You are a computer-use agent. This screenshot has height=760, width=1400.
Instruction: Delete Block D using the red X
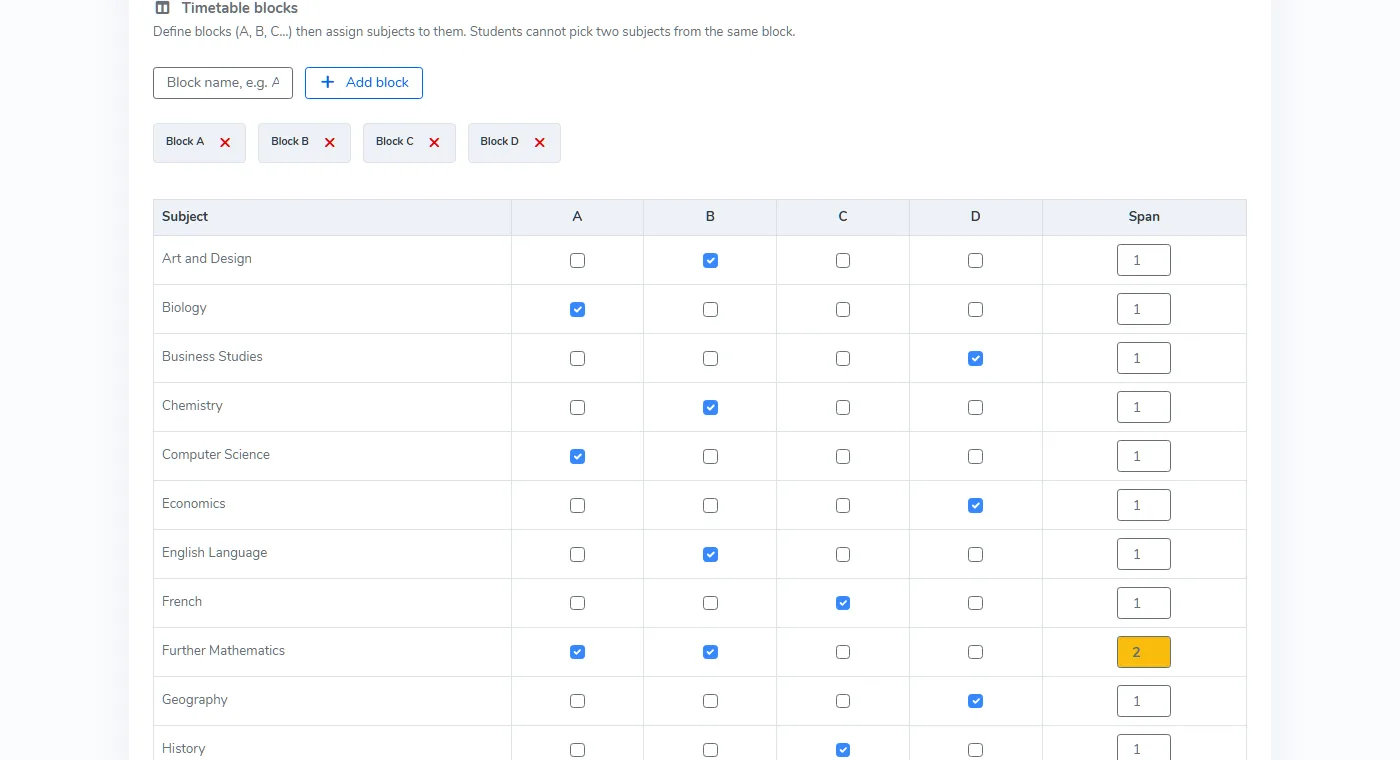click(x=540, y=143)
